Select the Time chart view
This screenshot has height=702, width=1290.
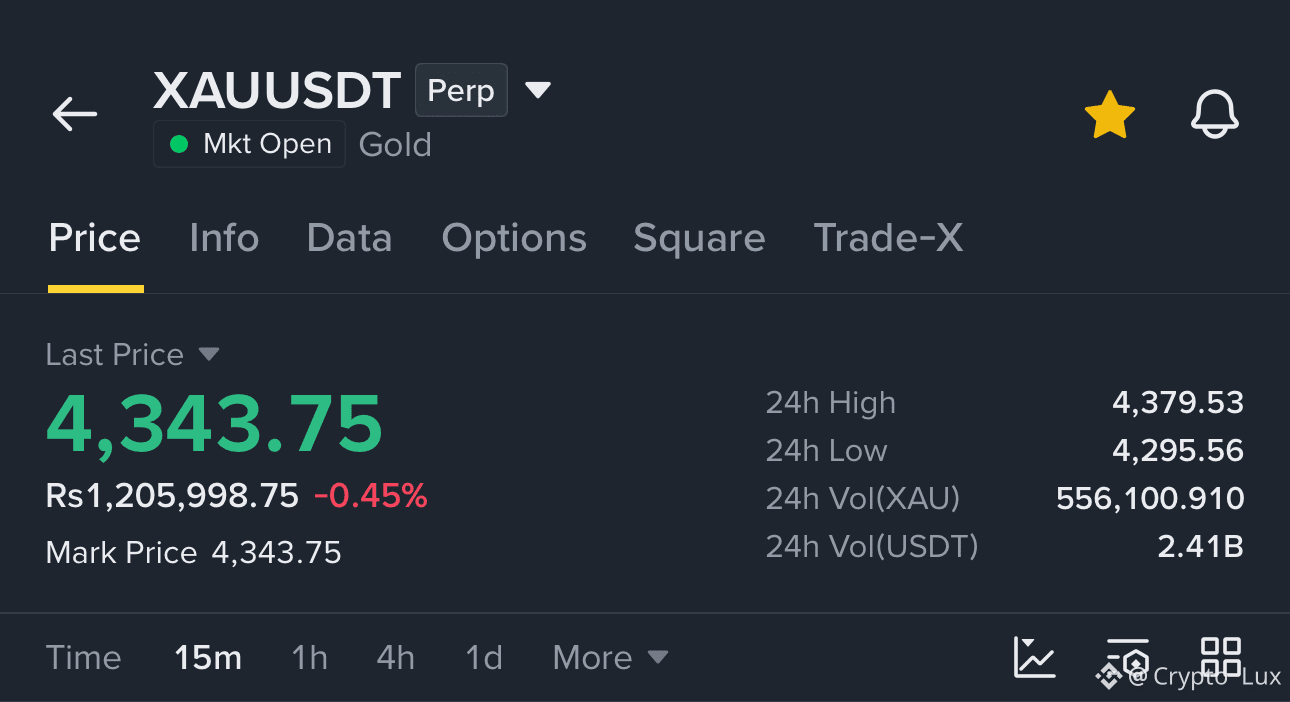pos(83,657)
